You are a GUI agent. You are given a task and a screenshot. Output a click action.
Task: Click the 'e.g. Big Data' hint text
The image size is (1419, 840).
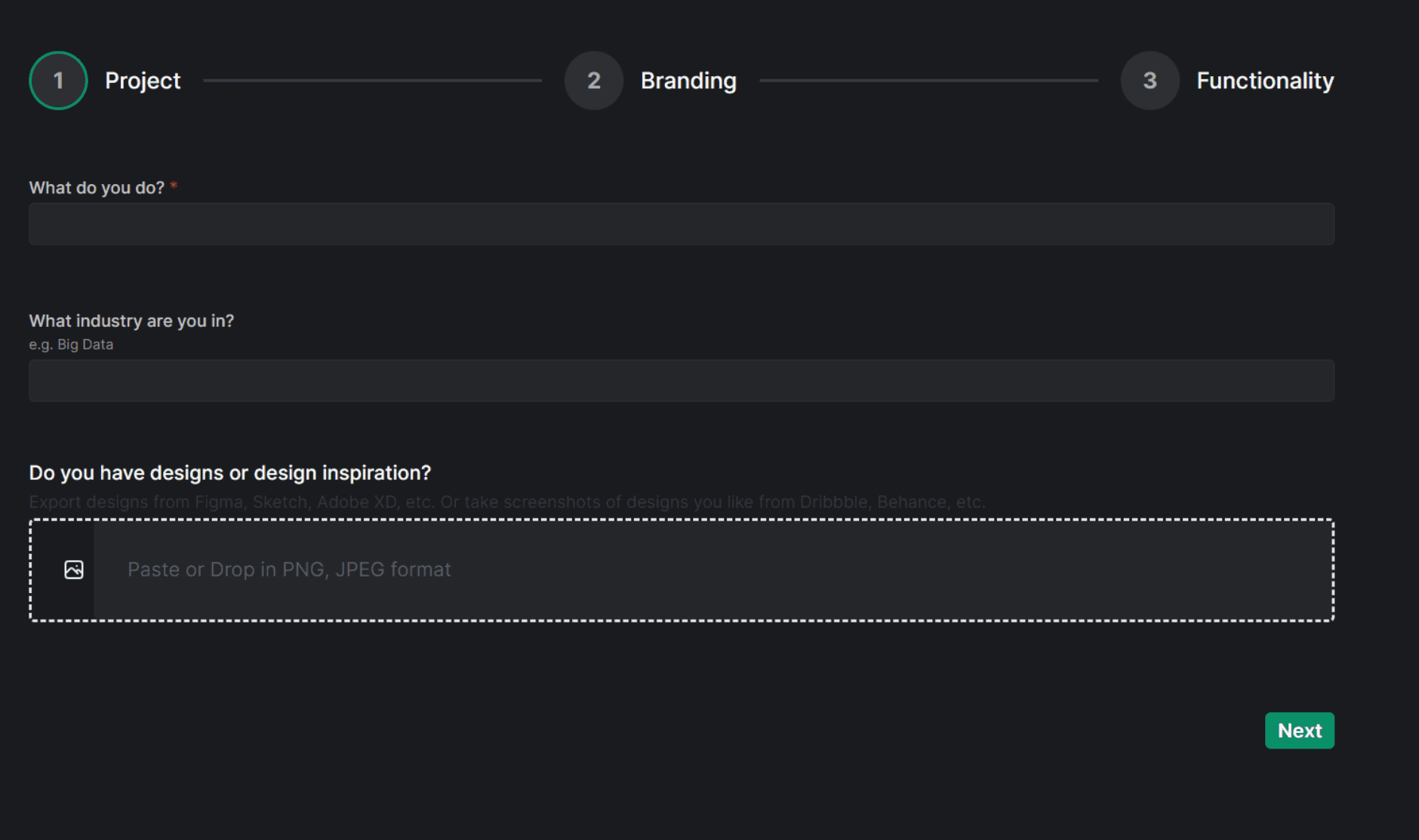click(x=71, y=344)
